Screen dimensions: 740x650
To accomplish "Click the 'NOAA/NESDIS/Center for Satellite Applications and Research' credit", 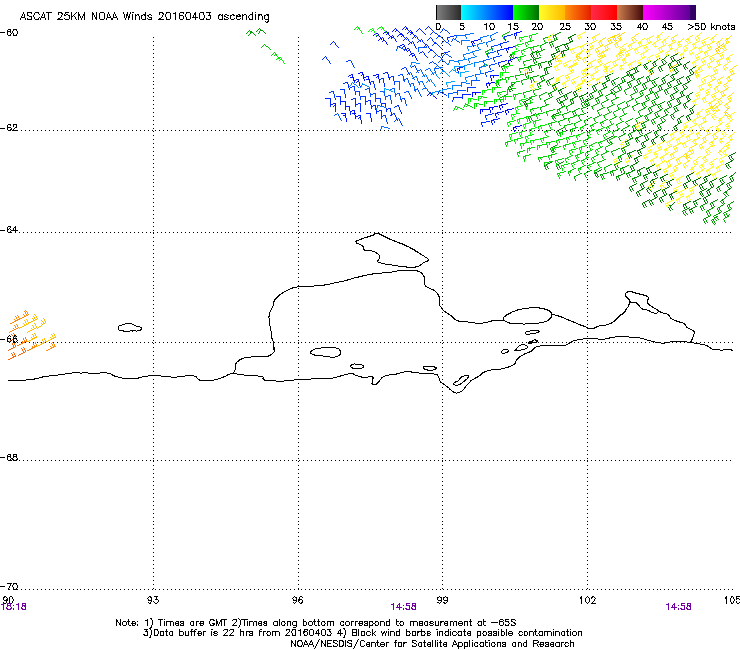I will coord(432,644).
